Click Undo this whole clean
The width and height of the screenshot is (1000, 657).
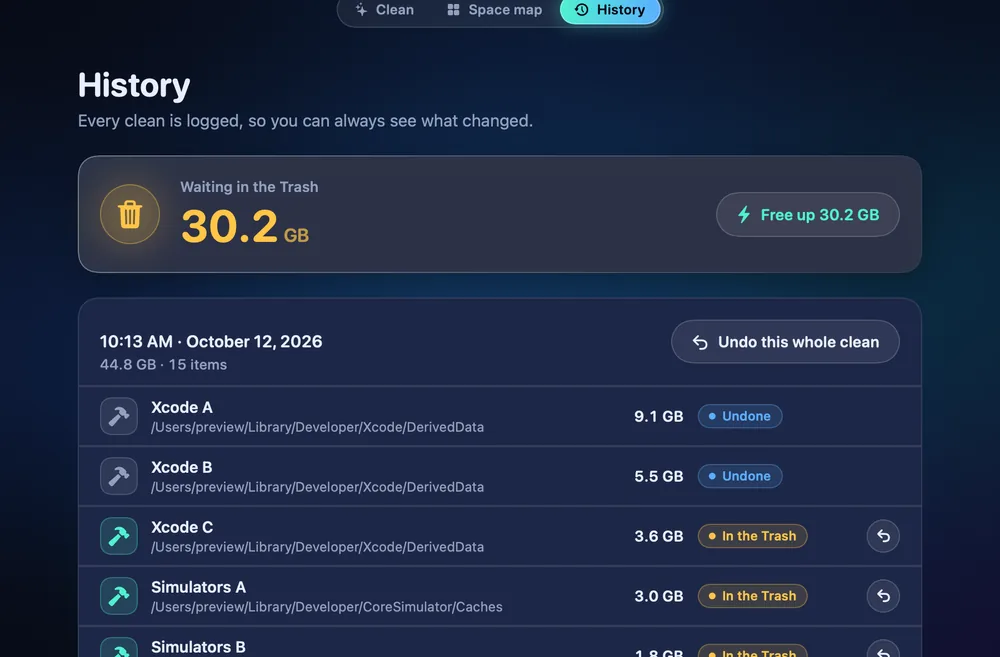coord(785,342)
